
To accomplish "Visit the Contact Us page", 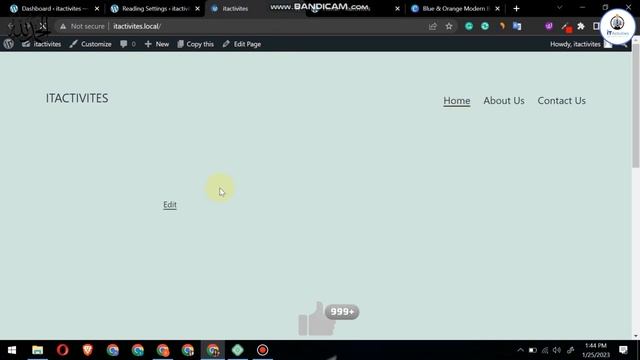I will tap(561, 101).
